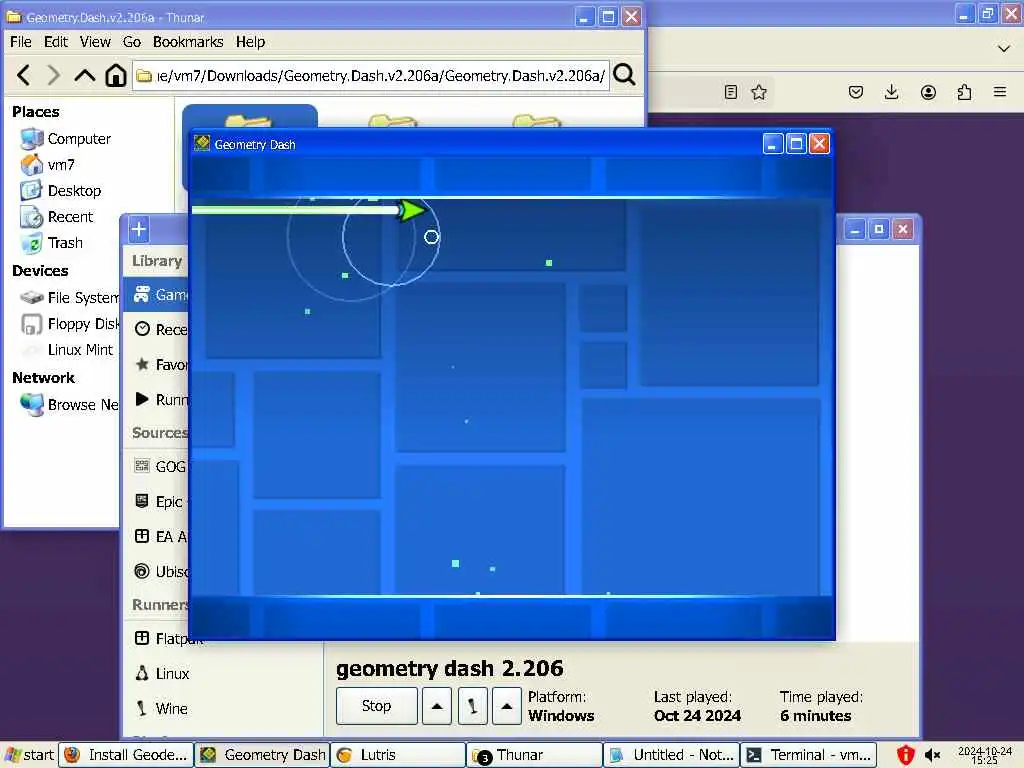
Task: Open the Go menu in Thunar
Action: [x=131, y=42]
